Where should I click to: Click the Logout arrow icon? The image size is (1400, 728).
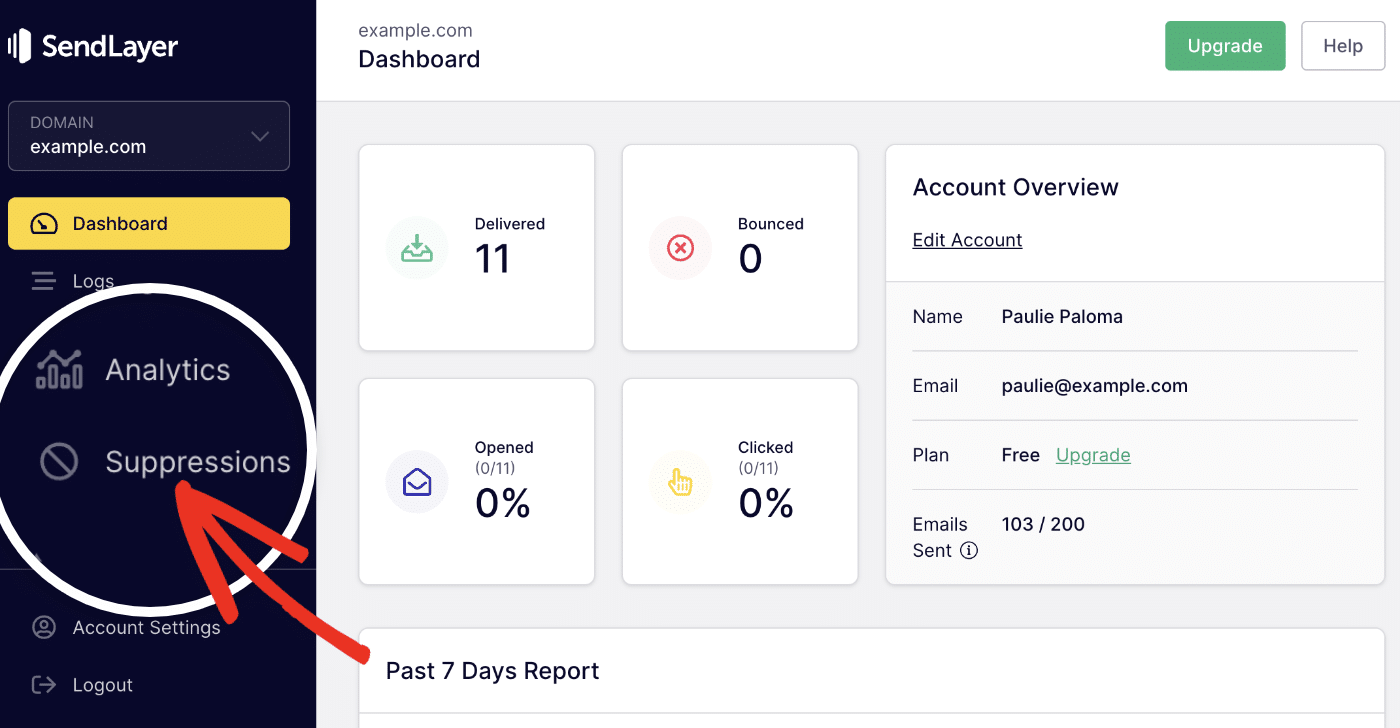tap(43, 684)
